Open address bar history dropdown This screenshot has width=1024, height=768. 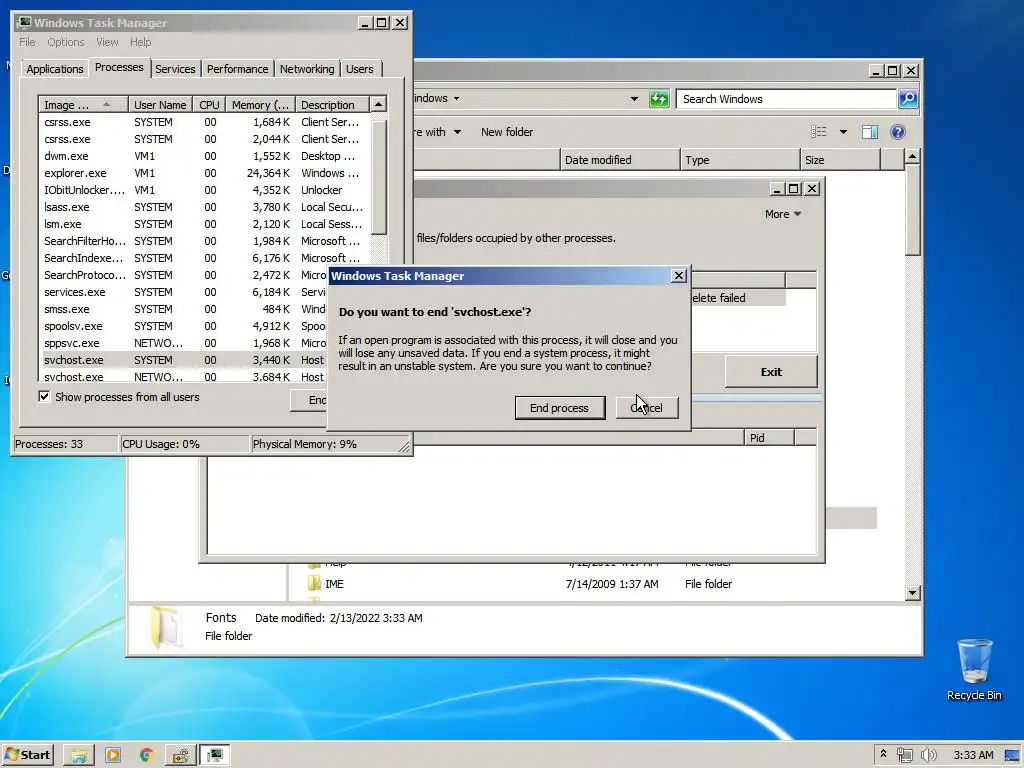pyautogui.click(x=633, y=99)
